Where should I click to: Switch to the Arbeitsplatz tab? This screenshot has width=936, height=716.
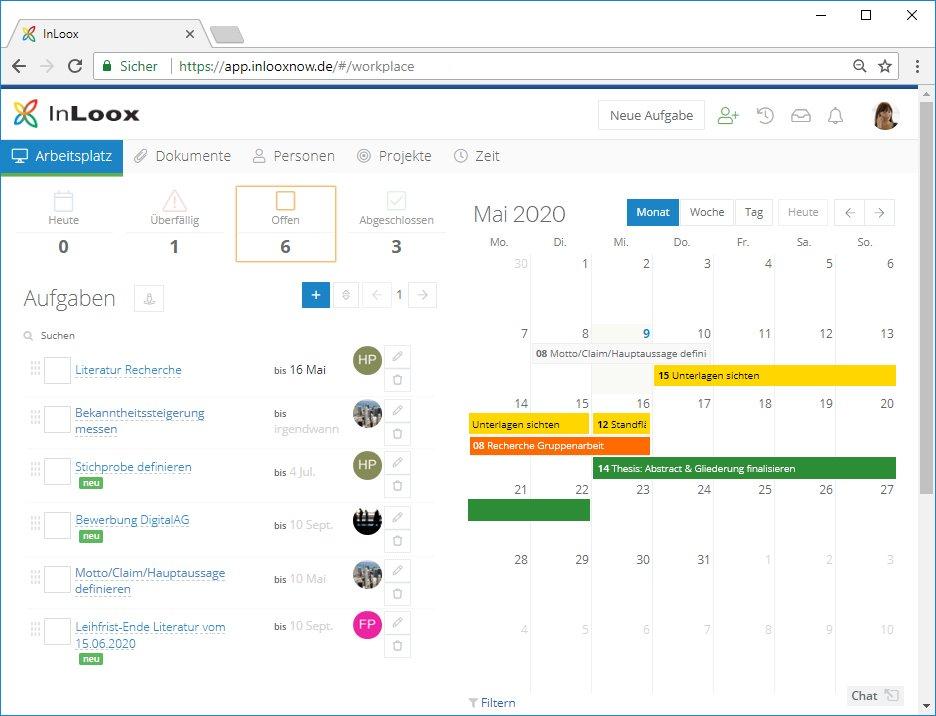(61, 156)
